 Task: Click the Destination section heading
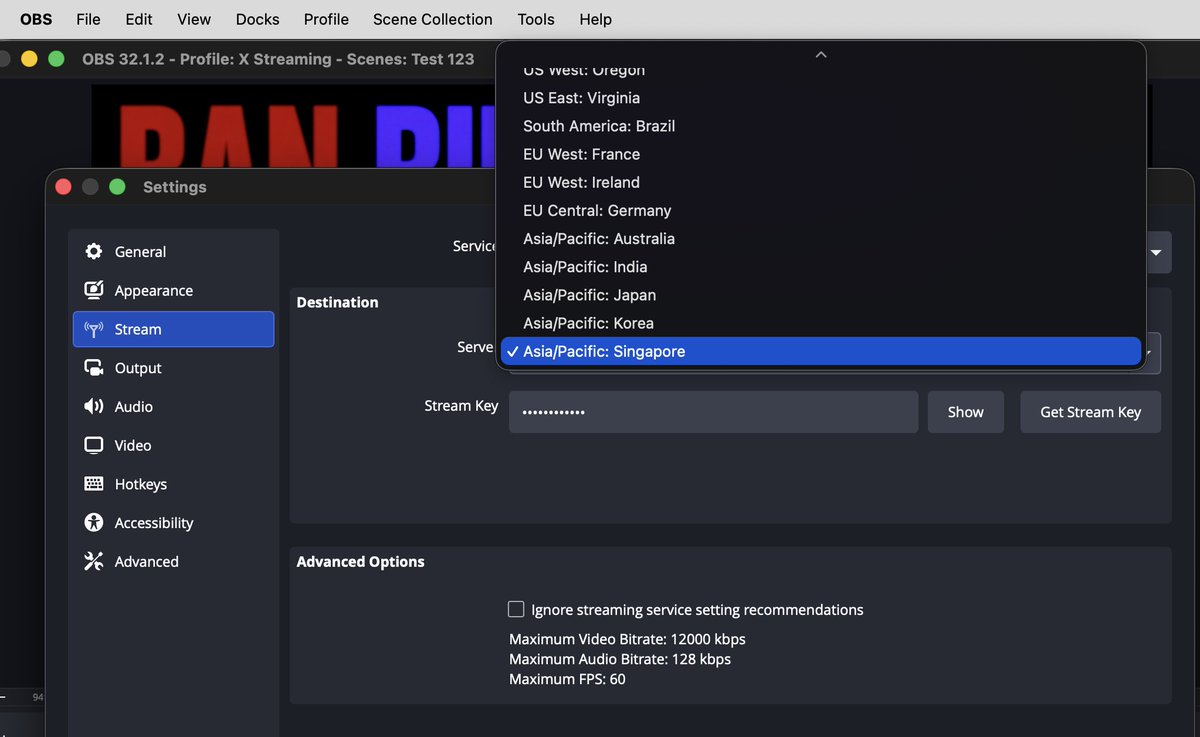click(337, 302)
